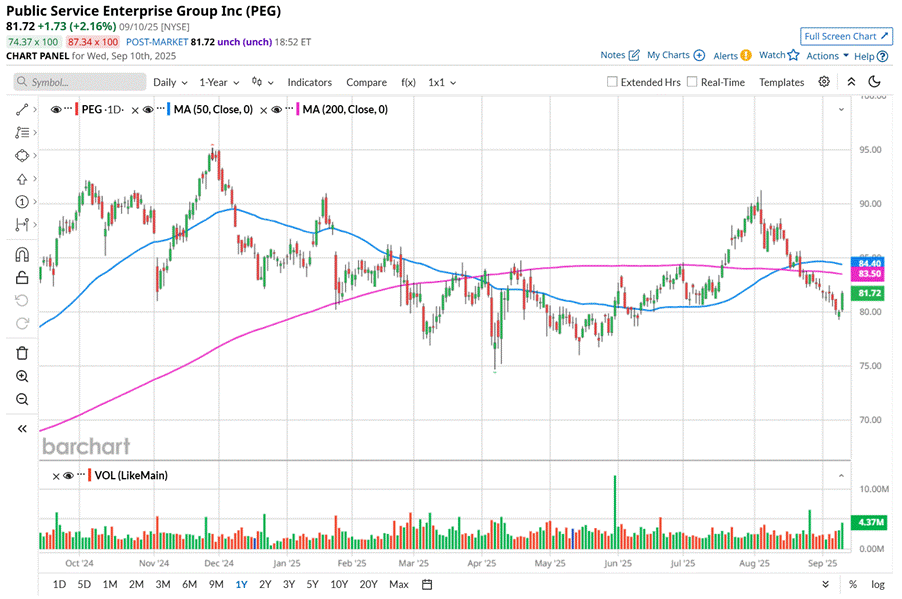This screenshot has height=599, width=902.
Task: Switch to dark mode with moon icon
Action: click(x=874, y=82)
